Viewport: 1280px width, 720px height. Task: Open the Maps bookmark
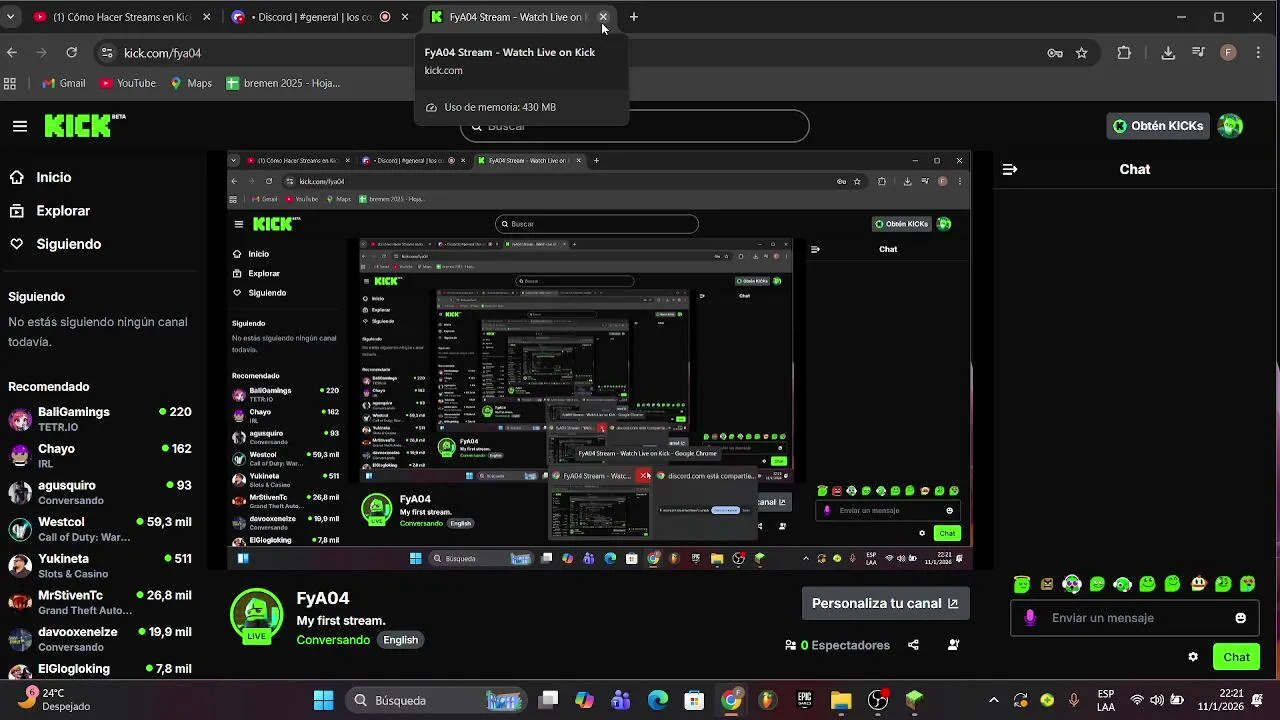pos(191,83)
